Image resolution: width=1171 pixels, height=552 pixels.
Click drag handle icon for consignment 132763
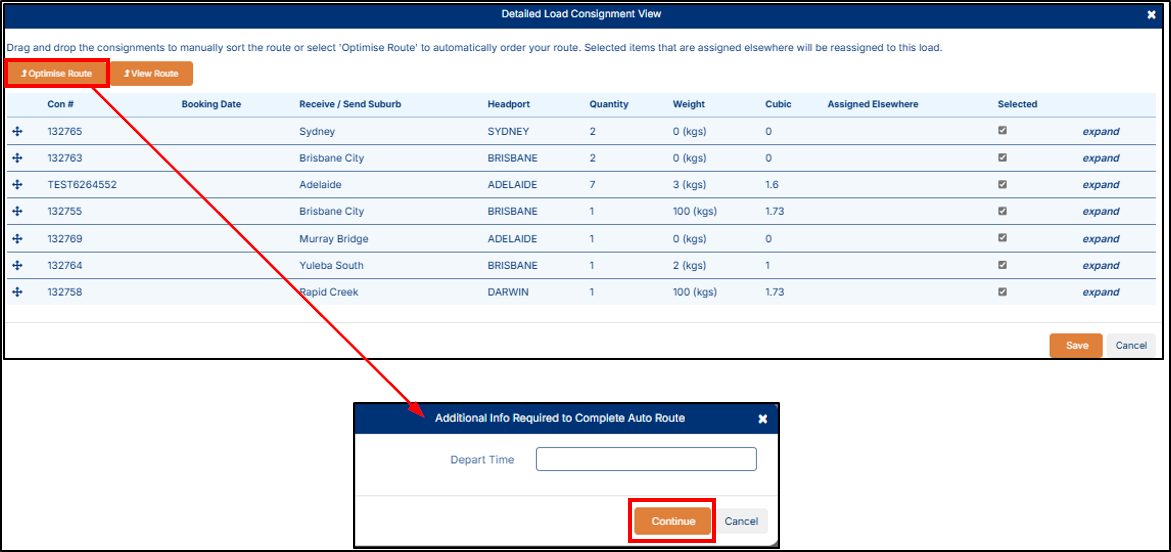17,158
